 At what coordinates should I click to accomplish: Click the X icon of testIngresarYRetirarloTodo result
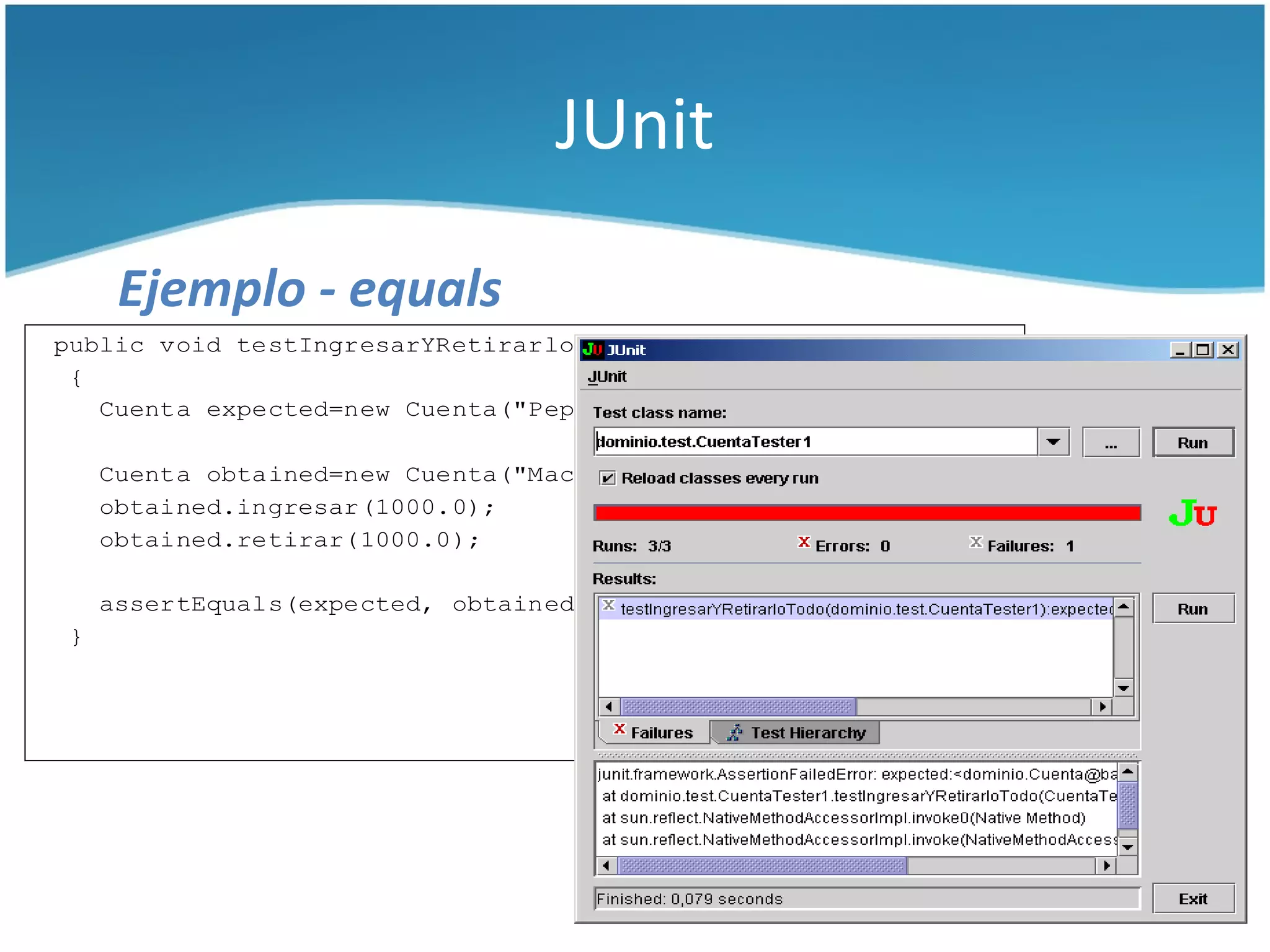tap(608, 606)
